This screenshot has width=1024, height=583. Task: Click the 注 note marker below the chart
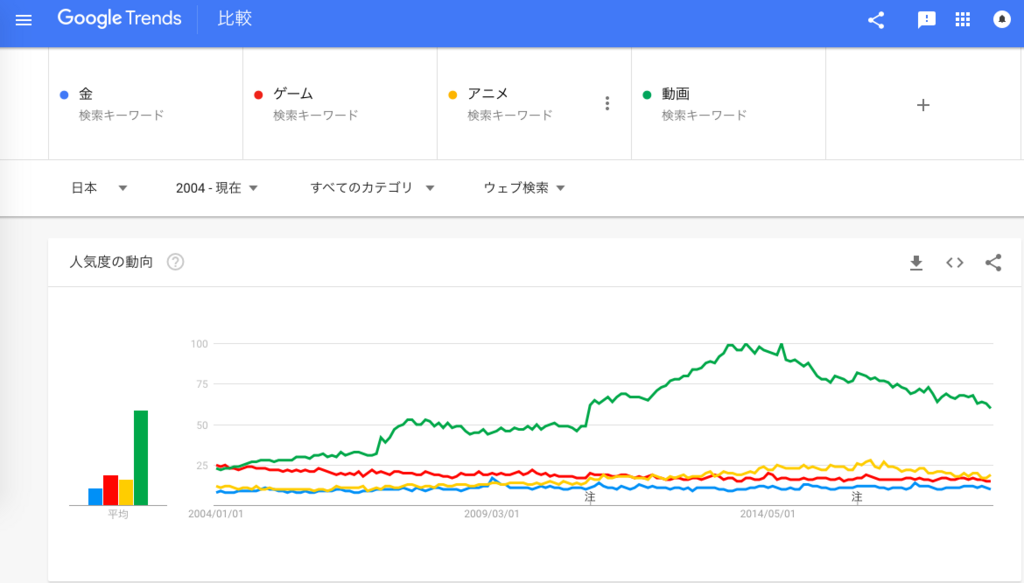coord(590,495)
